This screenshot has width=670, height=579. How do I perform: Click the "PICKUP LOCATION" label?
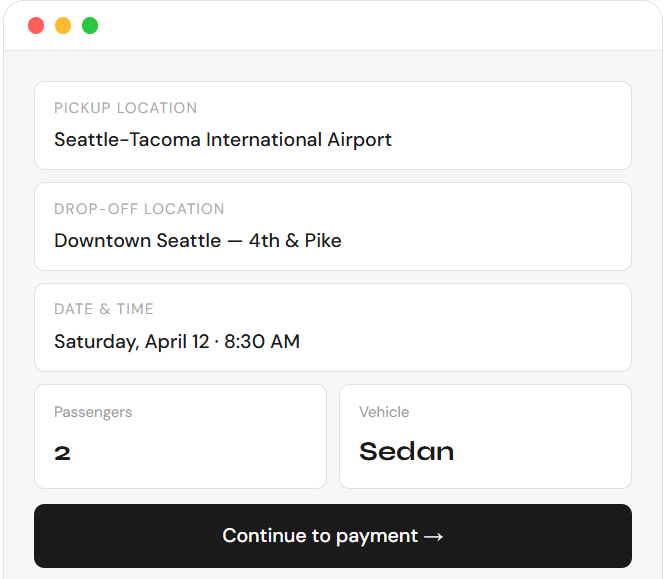pos(126,108)
